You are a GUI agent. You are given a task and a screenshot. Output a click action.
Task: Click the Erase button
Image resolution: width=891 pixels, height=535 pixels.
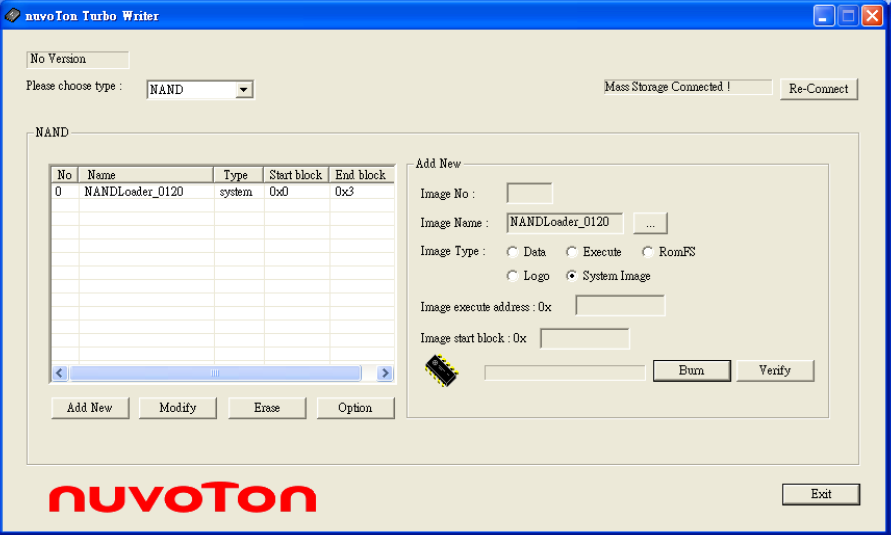[267, 408]
